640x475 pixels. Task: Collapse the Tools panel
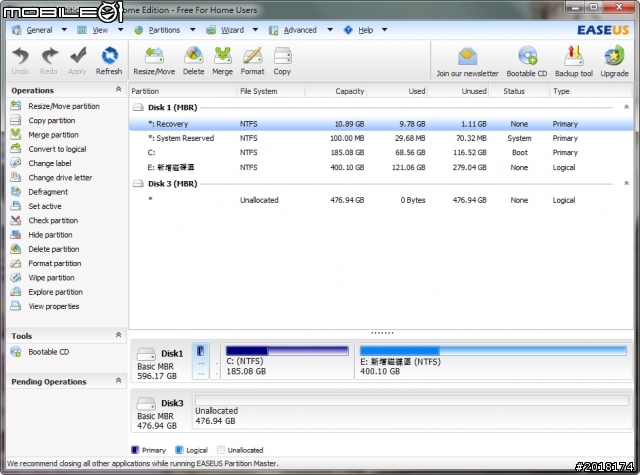[x=118, y=335]
